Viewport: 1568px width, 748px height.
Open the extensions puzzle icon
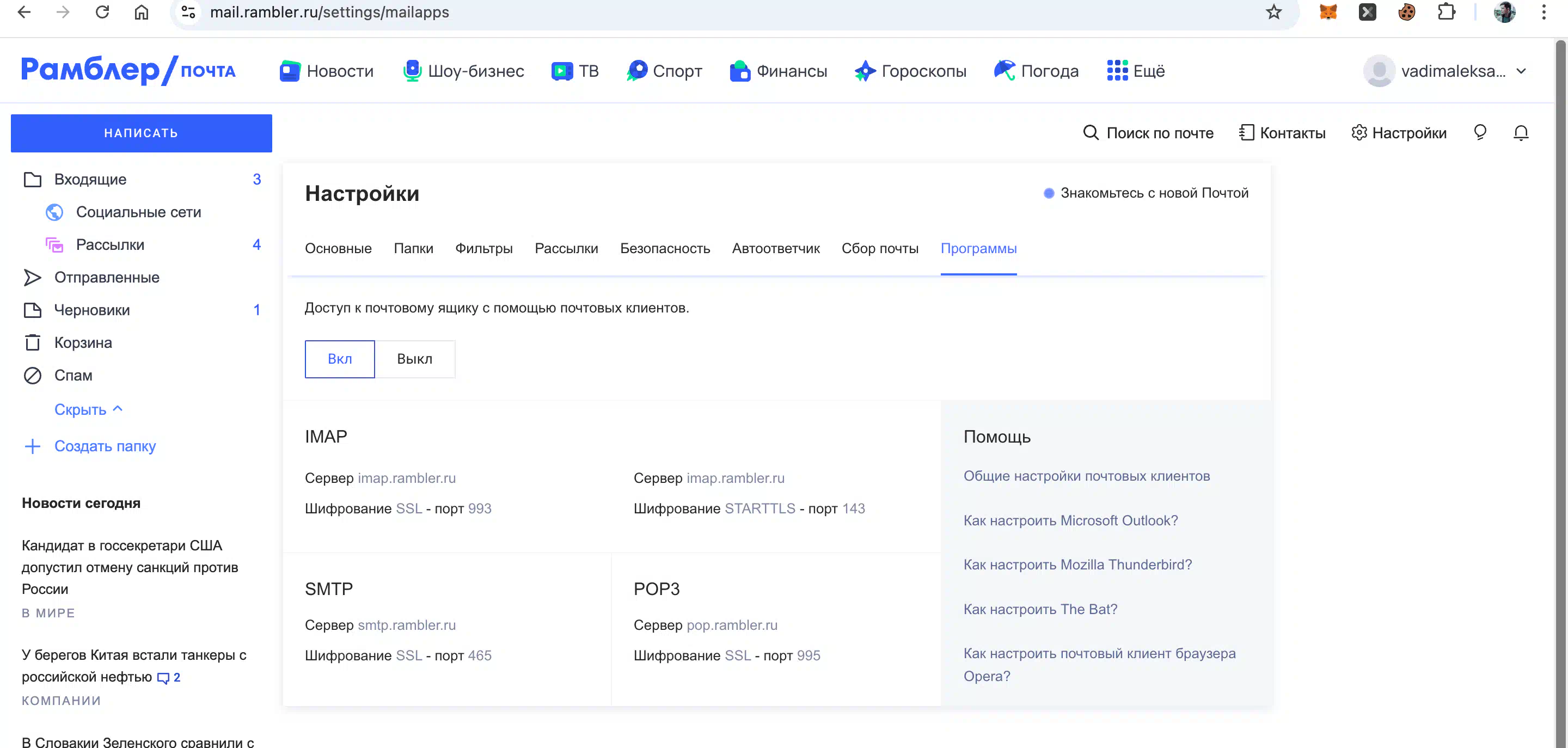[x=1446, y=12]
